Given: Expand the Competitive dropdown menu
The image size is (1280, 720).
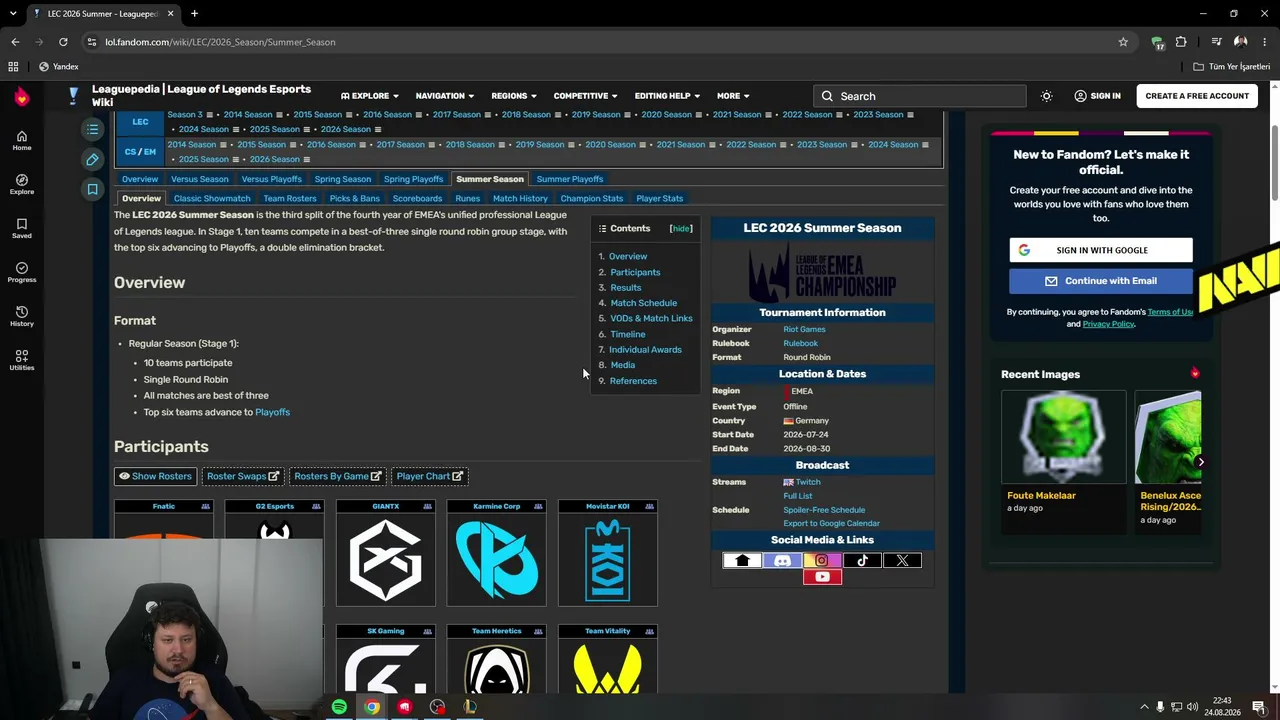Looking at the screenshot, I should click(586, 96).
